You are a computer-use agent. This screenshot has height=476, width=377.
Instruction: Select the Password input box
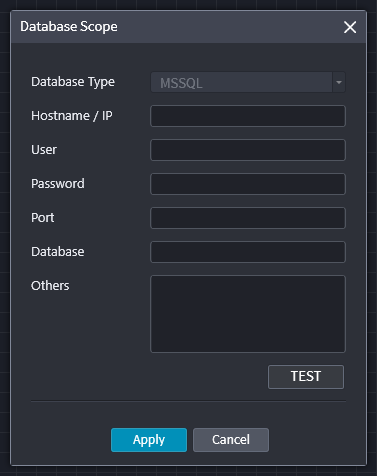point(248,184)
